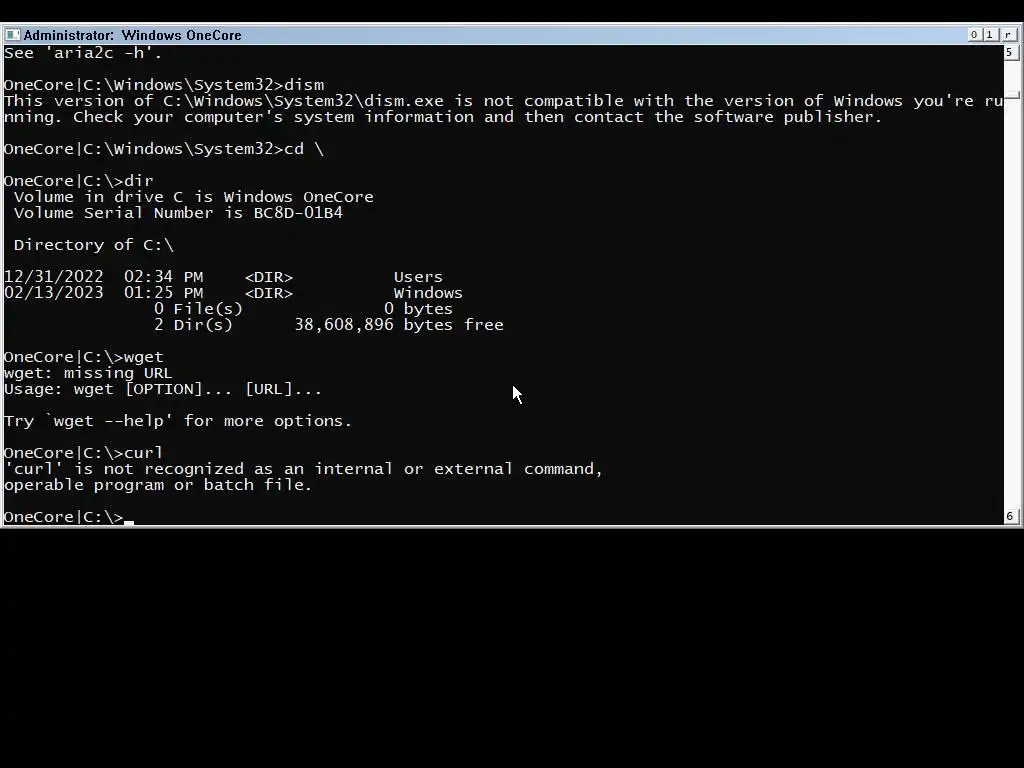This screenshot has width=1024, height=768.
Task: Click the OneCore|C:\>wget command line
Action: pos(84,357)
